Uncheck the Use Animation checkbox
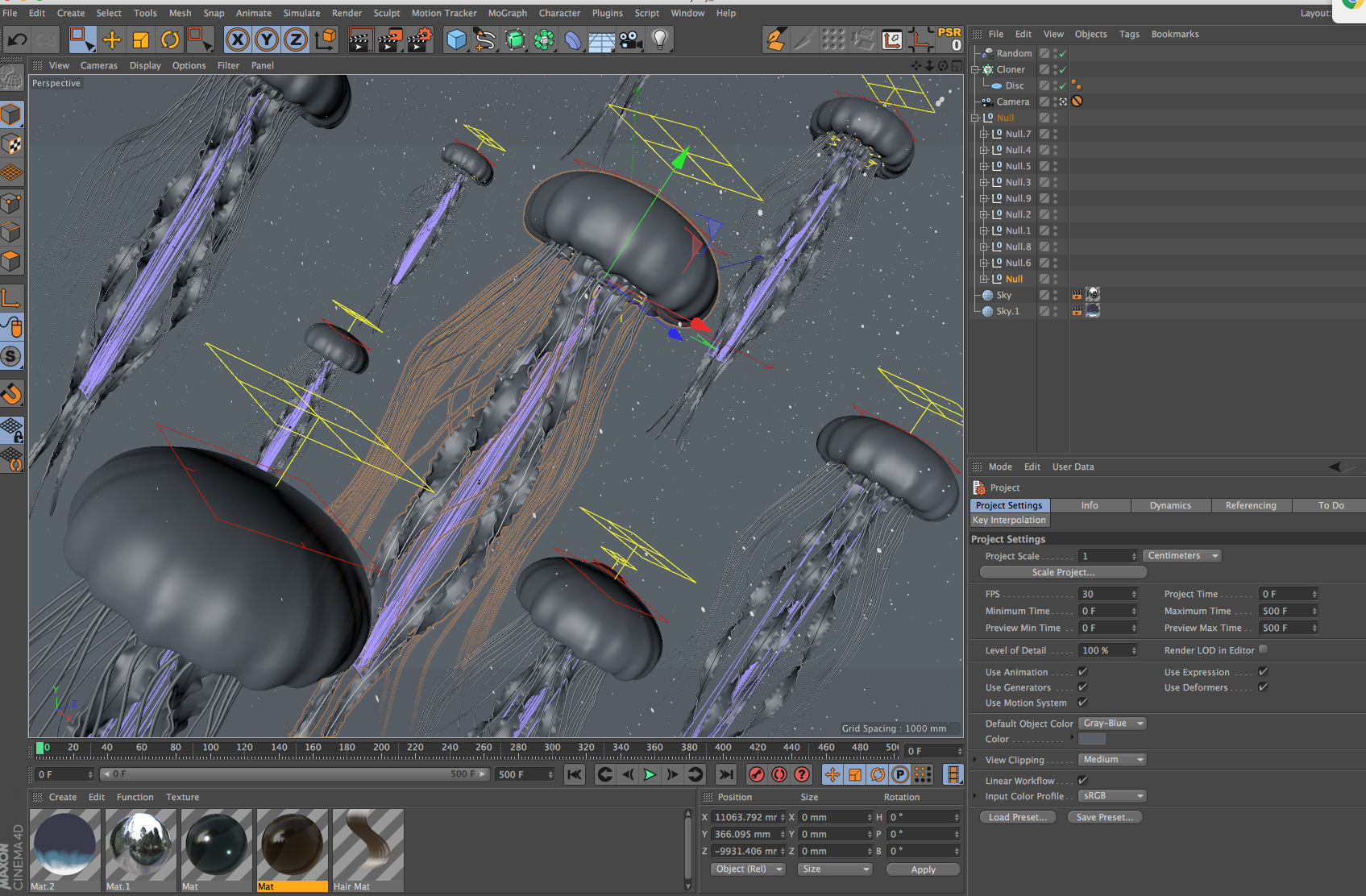The height and width of the screenshot is (896, 1366). click(x=1082, y=672)
